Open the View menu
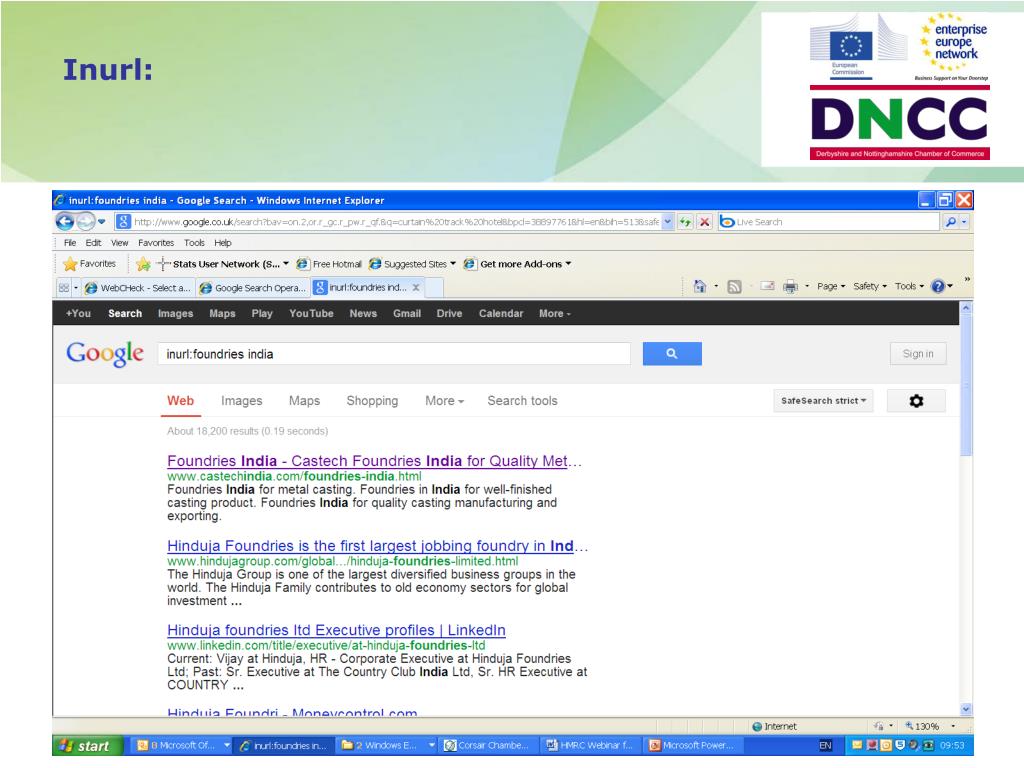Viewport: 1024px width, 768px height. (x=120, y=243)
